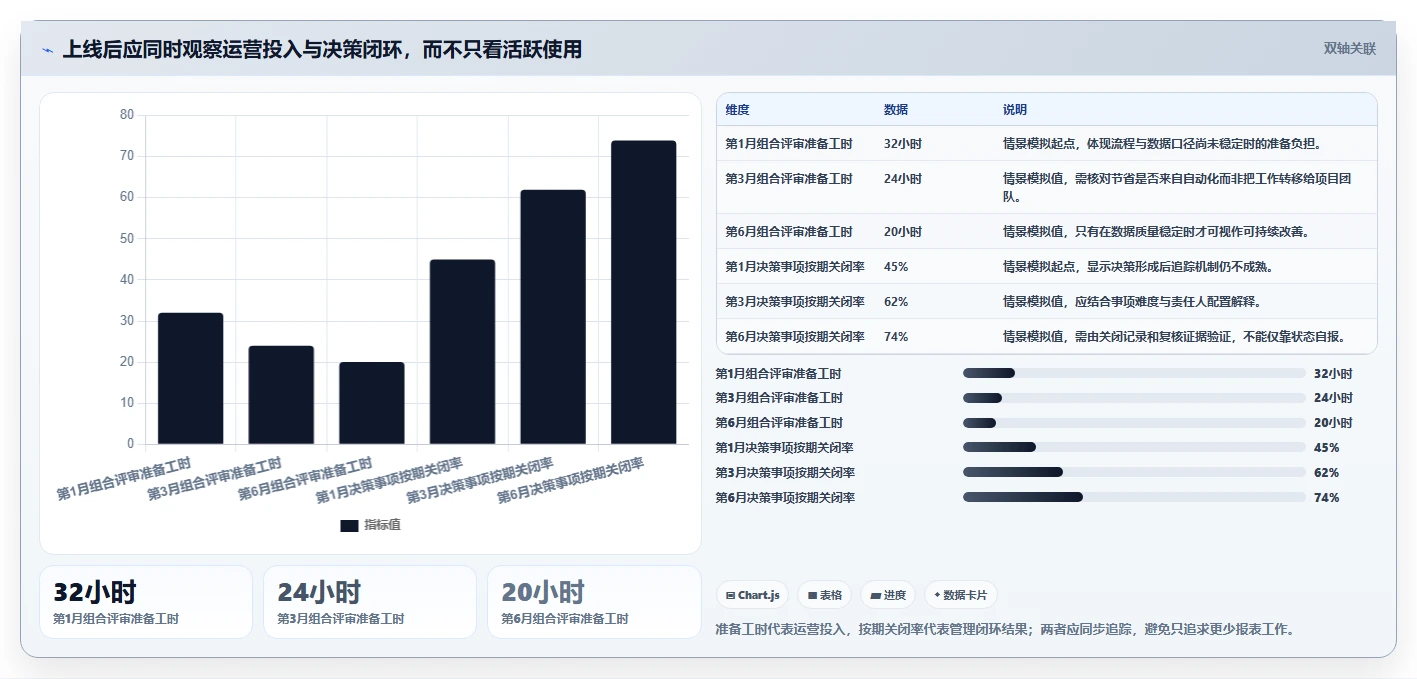
Task: Open the 表格 chip
Action: point(825,595)
